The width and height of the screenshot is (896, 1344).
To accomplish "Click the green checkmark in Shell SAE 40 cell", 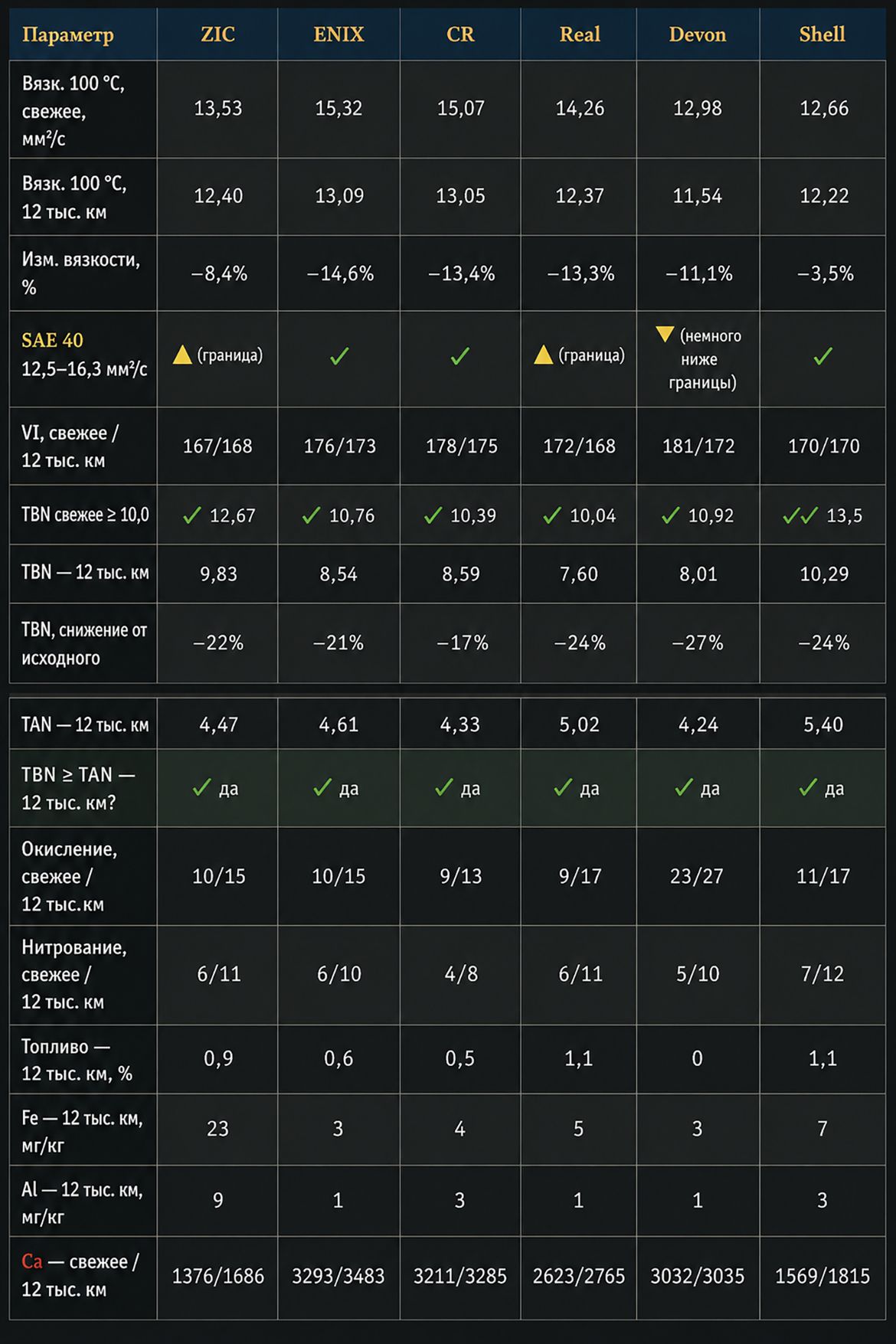I will pyautogui.click(x=822, y=356).
